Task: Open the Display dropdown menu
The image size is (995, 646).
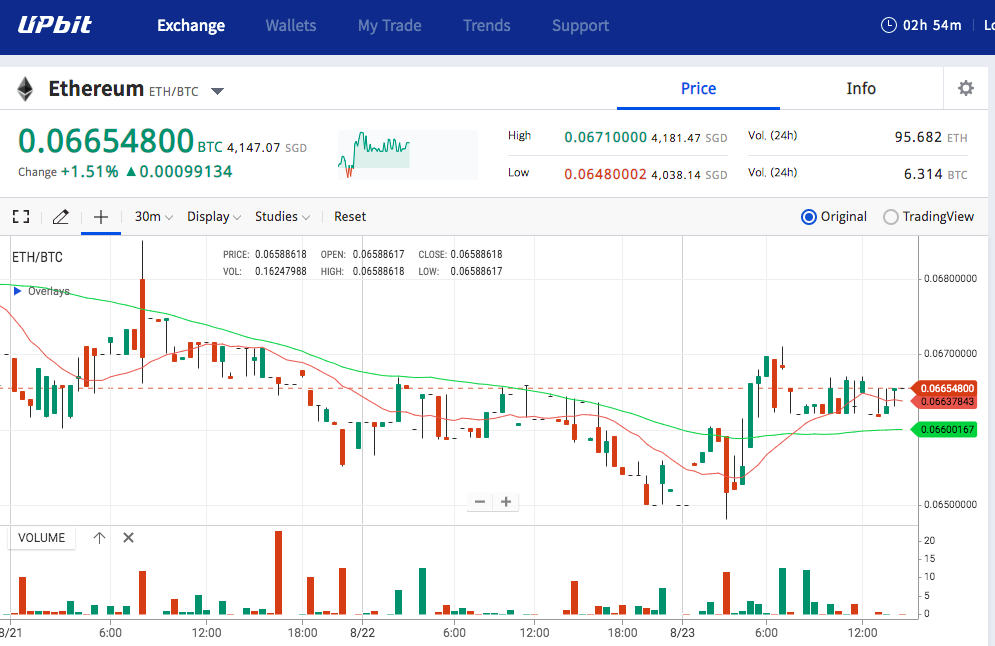Action: click(x=214, y=216)
